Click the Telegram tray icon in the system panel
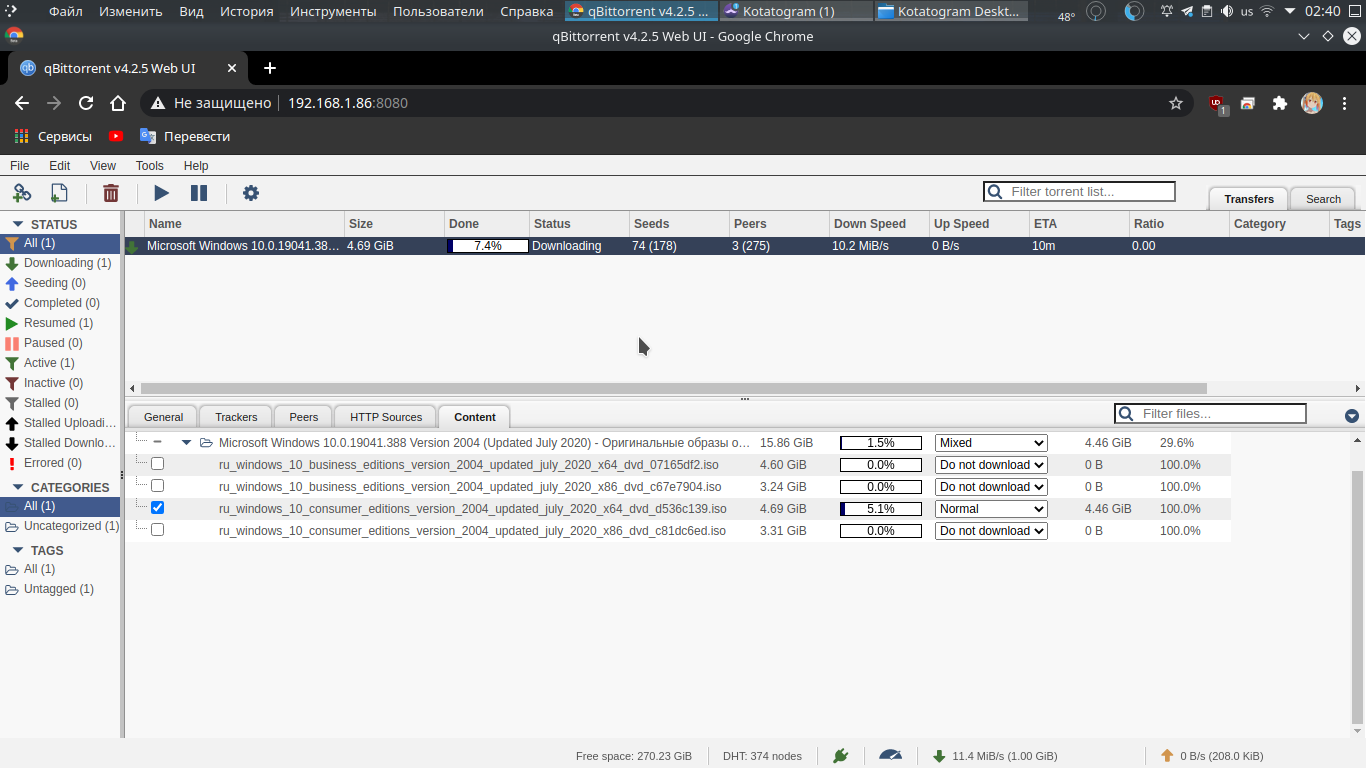 click(1187, 12)
